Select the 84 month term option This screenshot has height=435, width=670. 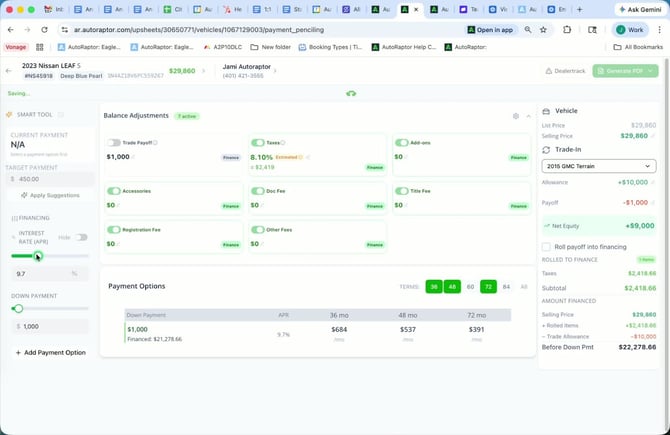click(x=506, y=287)
